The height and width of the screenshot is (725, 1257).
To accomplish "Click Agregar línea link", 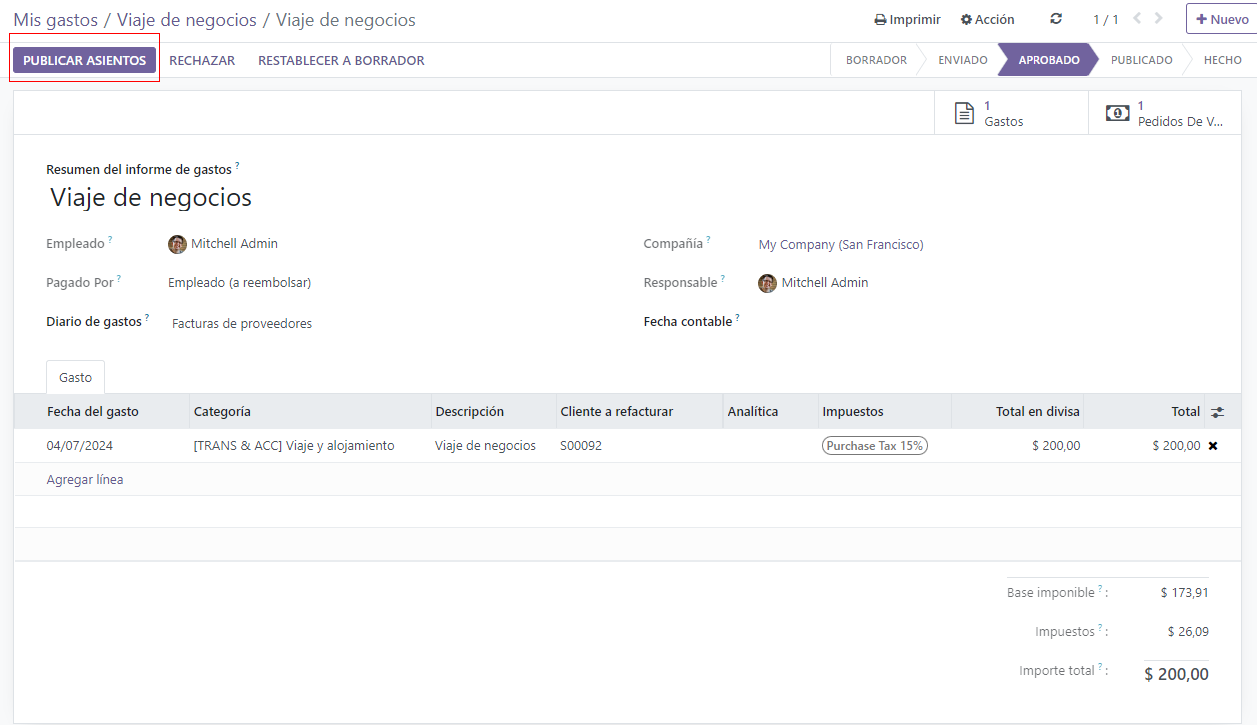I will click(85, 479).
